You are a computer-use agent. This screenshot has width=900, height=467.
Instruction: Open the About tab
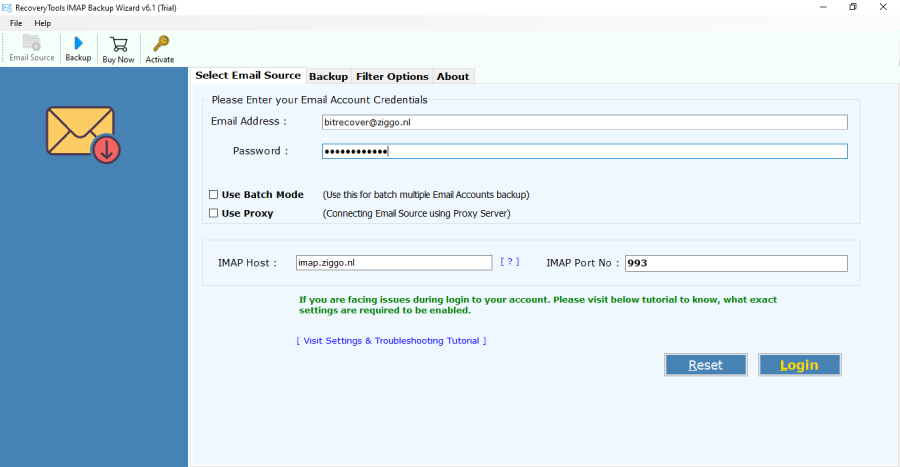pos(453,76)
